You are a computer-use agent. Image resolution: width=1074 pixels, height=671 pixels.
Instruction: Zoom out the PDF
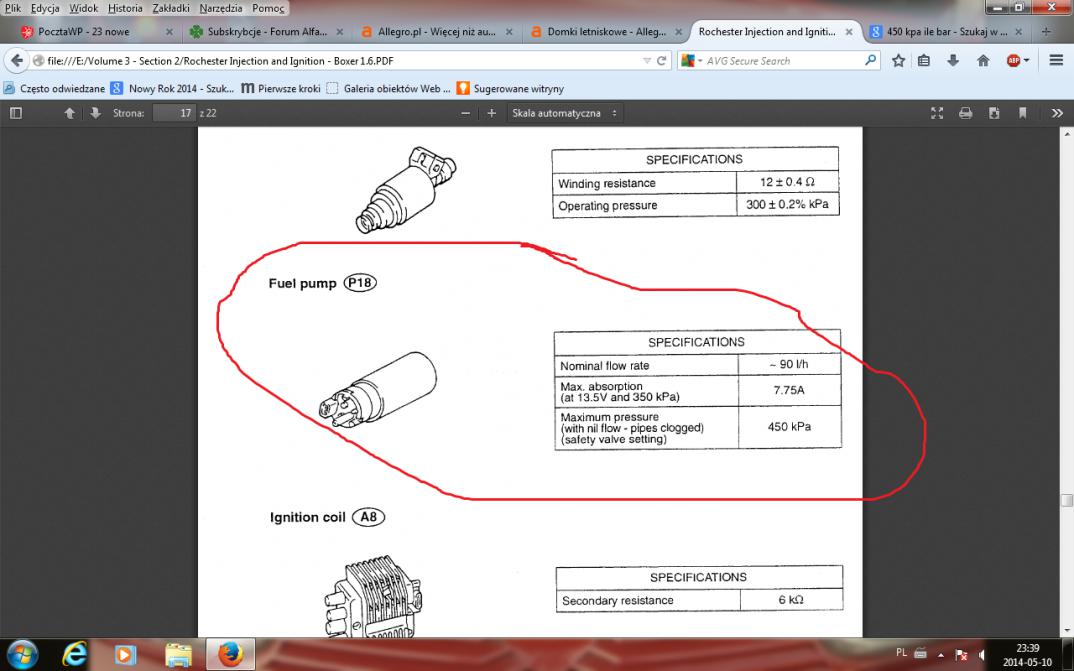(466, 113)
